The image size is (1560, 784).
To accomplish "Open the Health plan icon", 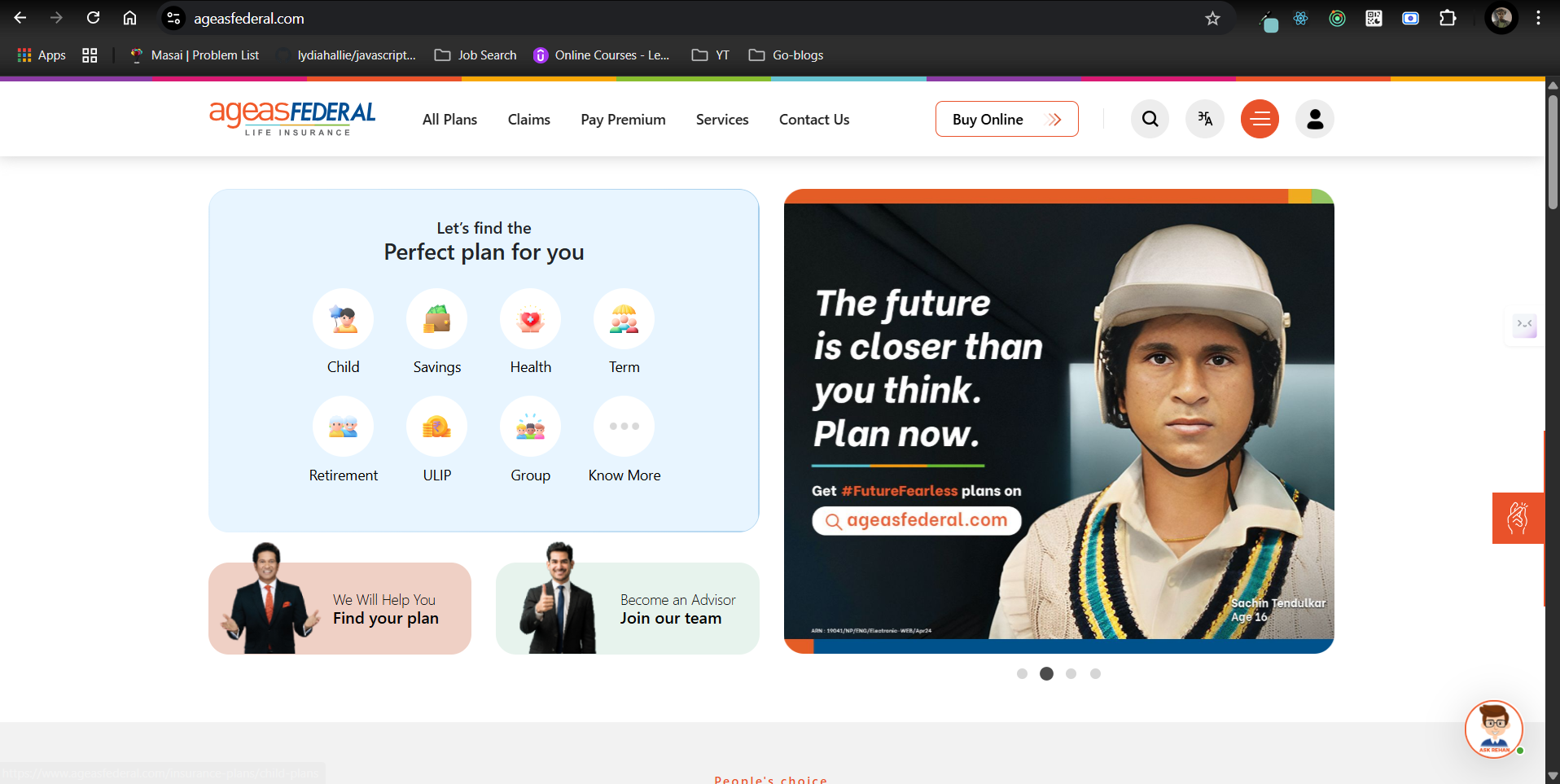I will pyautogui.click(x=530, y=319).
